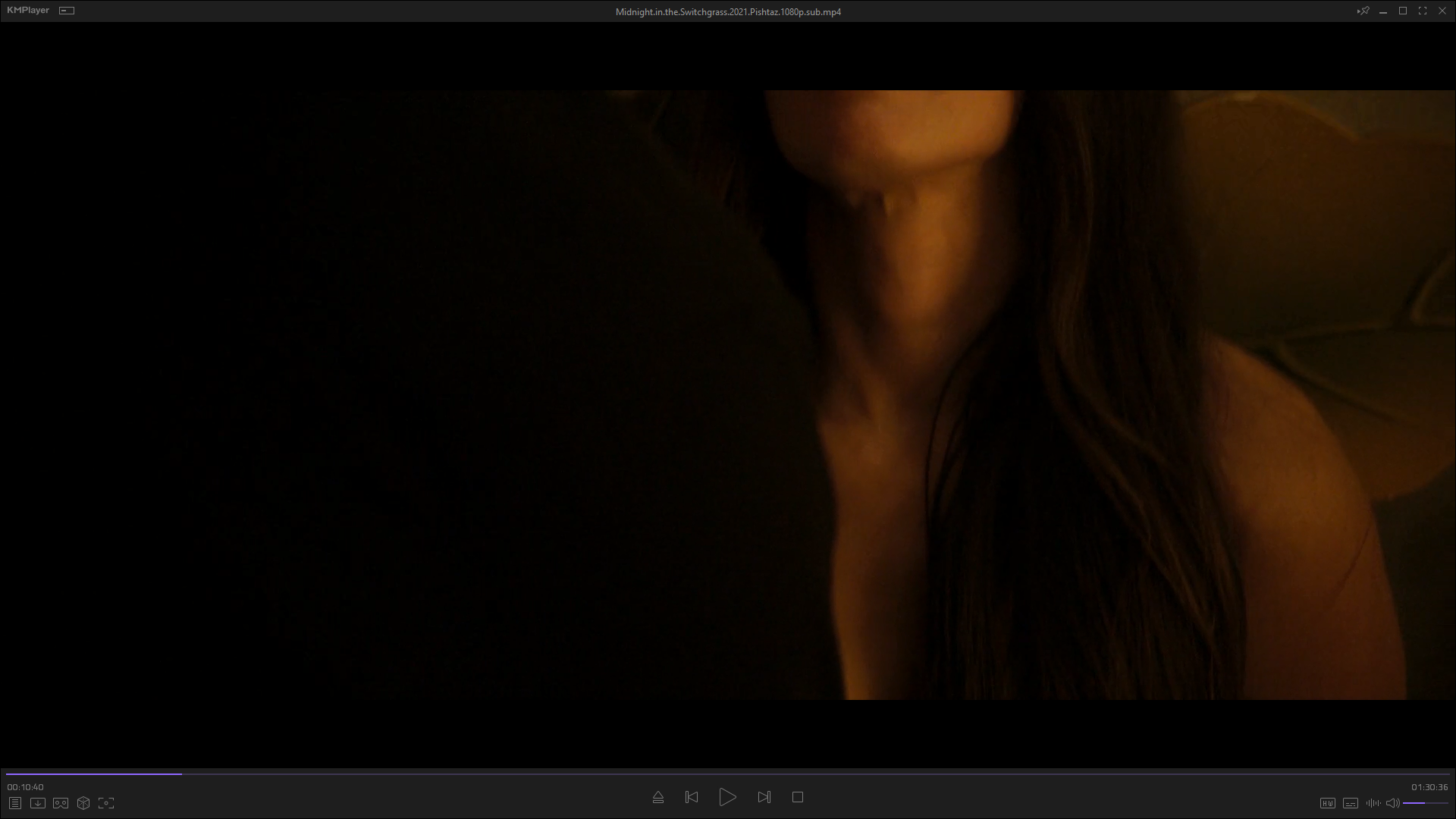Open the 3D cube settings icon

83,803
